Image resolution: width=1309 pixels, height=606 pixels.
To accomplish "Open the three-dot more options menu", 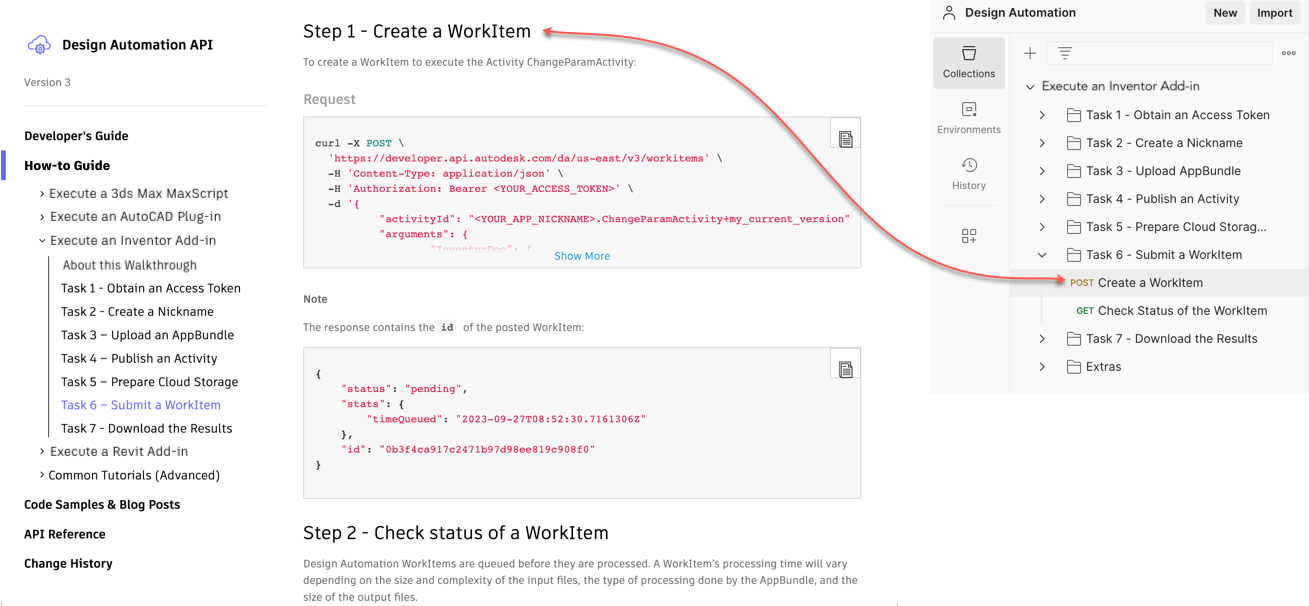I will click(1288, 53).
